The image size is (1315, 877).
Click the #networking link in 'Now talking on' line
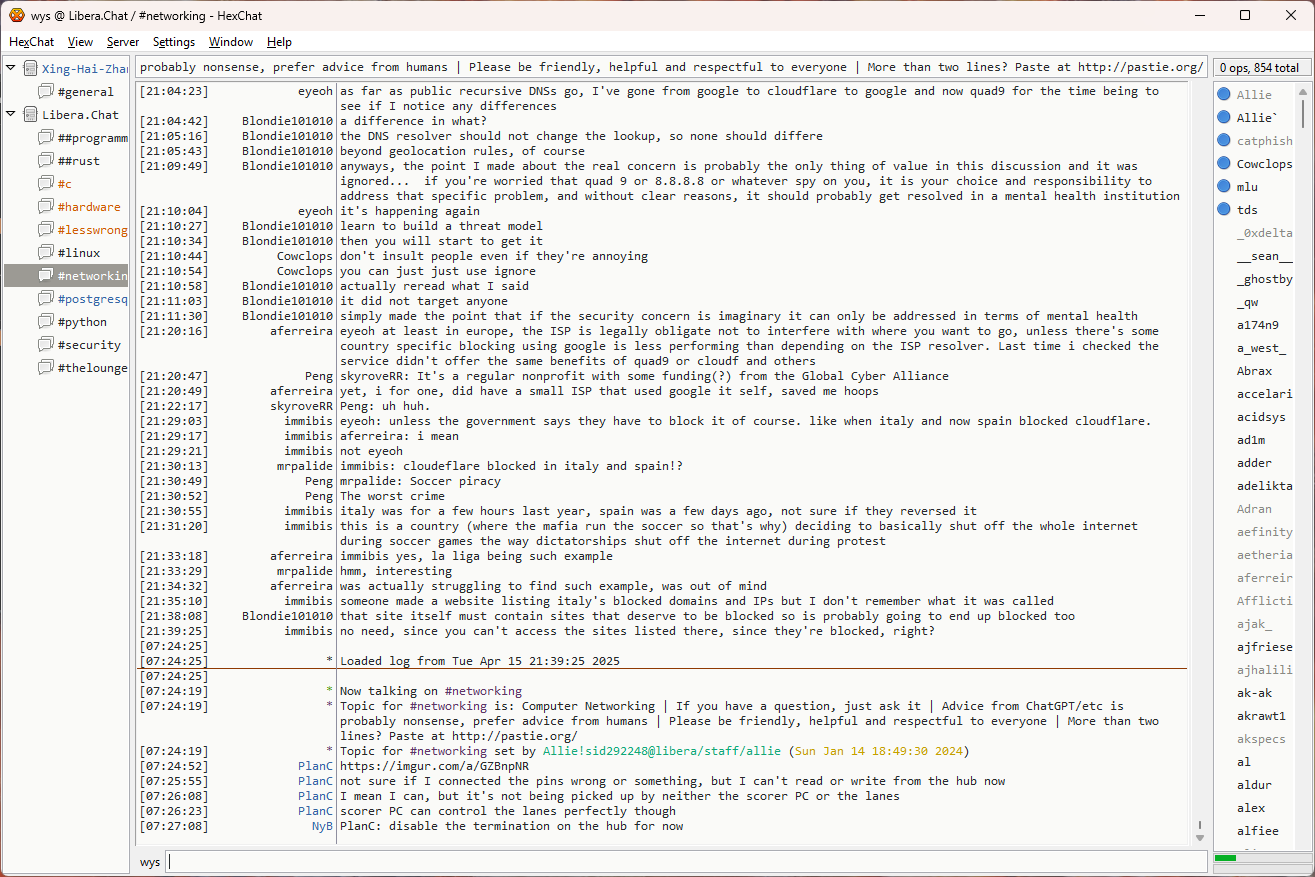pos(483,691)
